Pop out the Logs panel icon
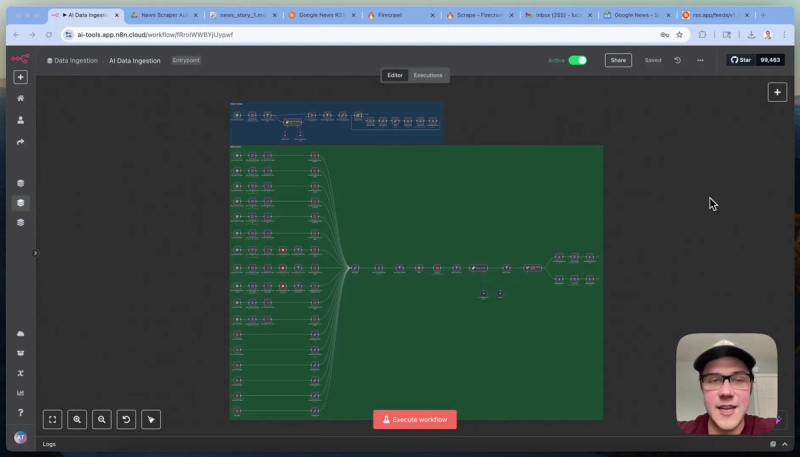 tap(773, 444)
